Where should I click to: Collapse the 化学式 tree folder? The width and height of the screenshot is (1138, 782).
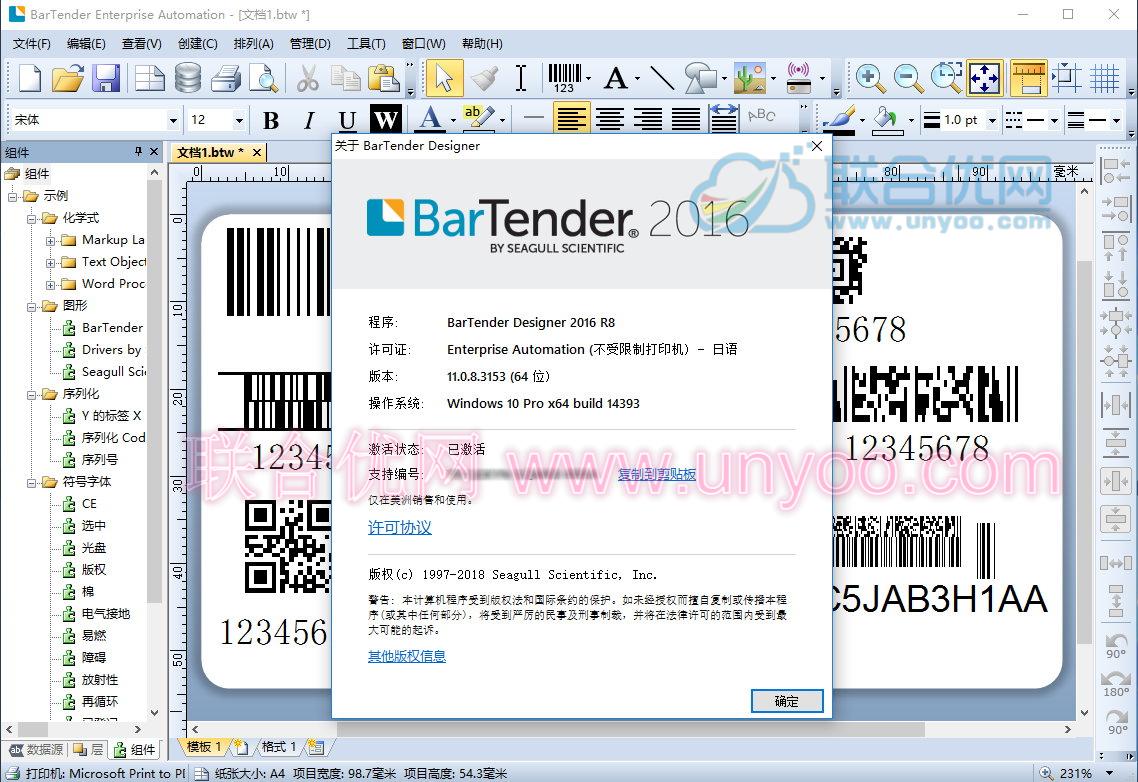point(31,218)
